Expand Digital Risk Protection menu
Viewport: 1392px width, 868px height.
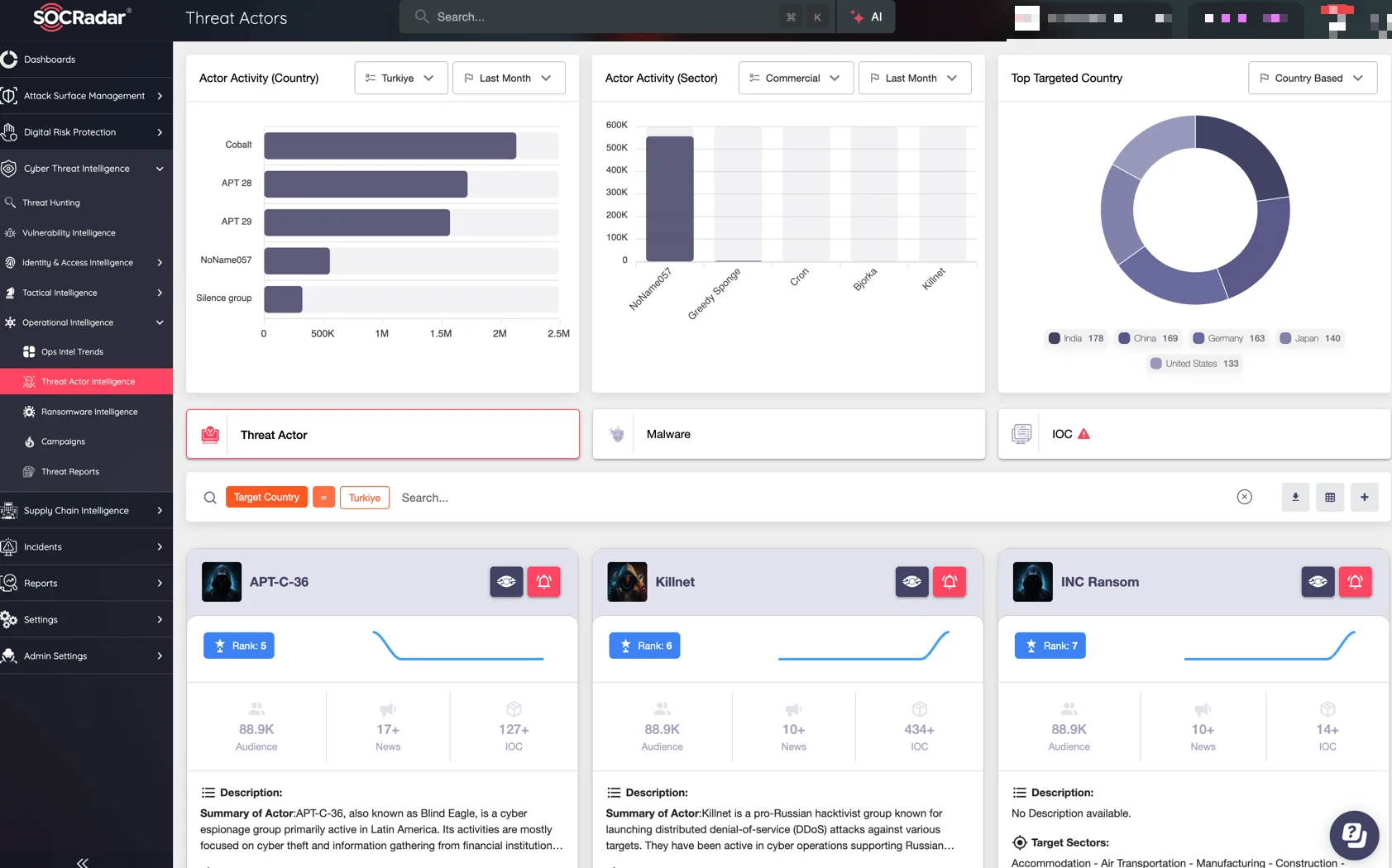[86, 132]
